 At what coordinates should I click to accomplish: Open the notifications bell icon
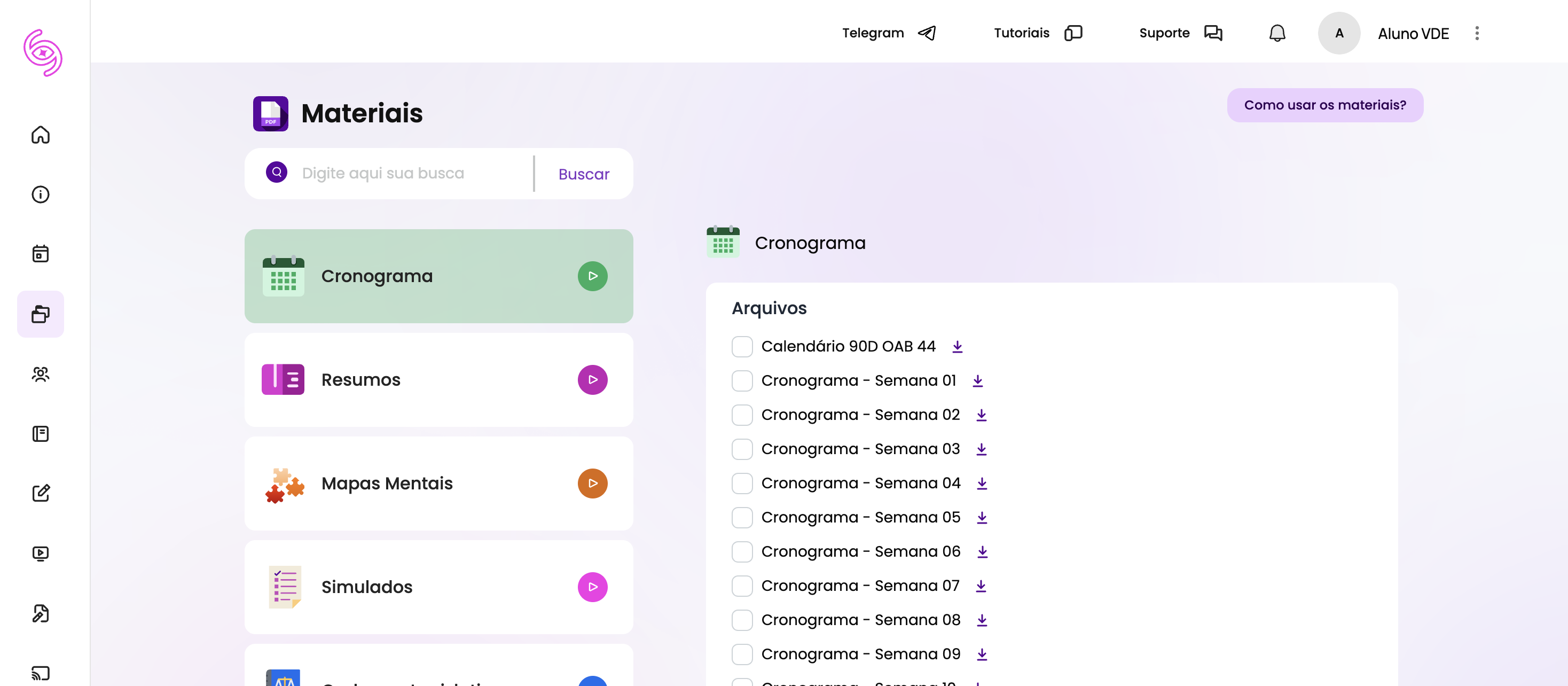click(1276, 33)
